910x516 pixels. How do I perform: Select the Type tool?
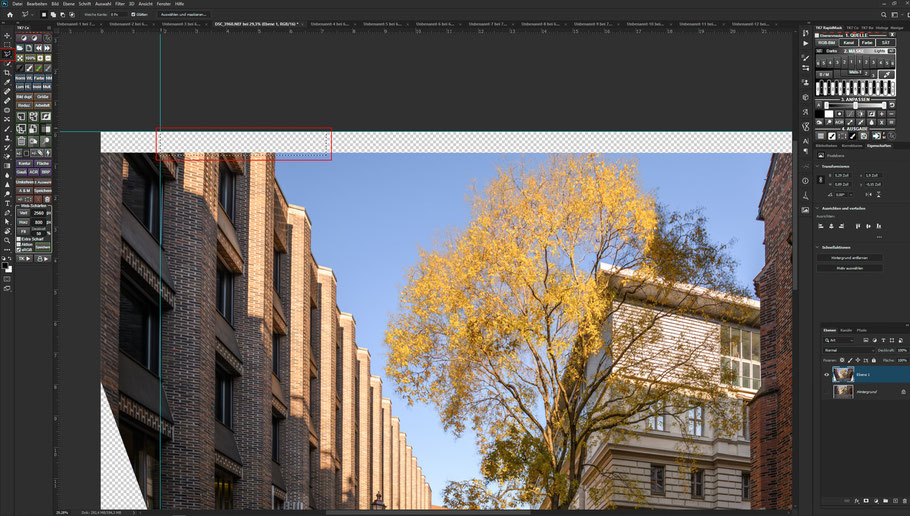click(x=7, y=204)
